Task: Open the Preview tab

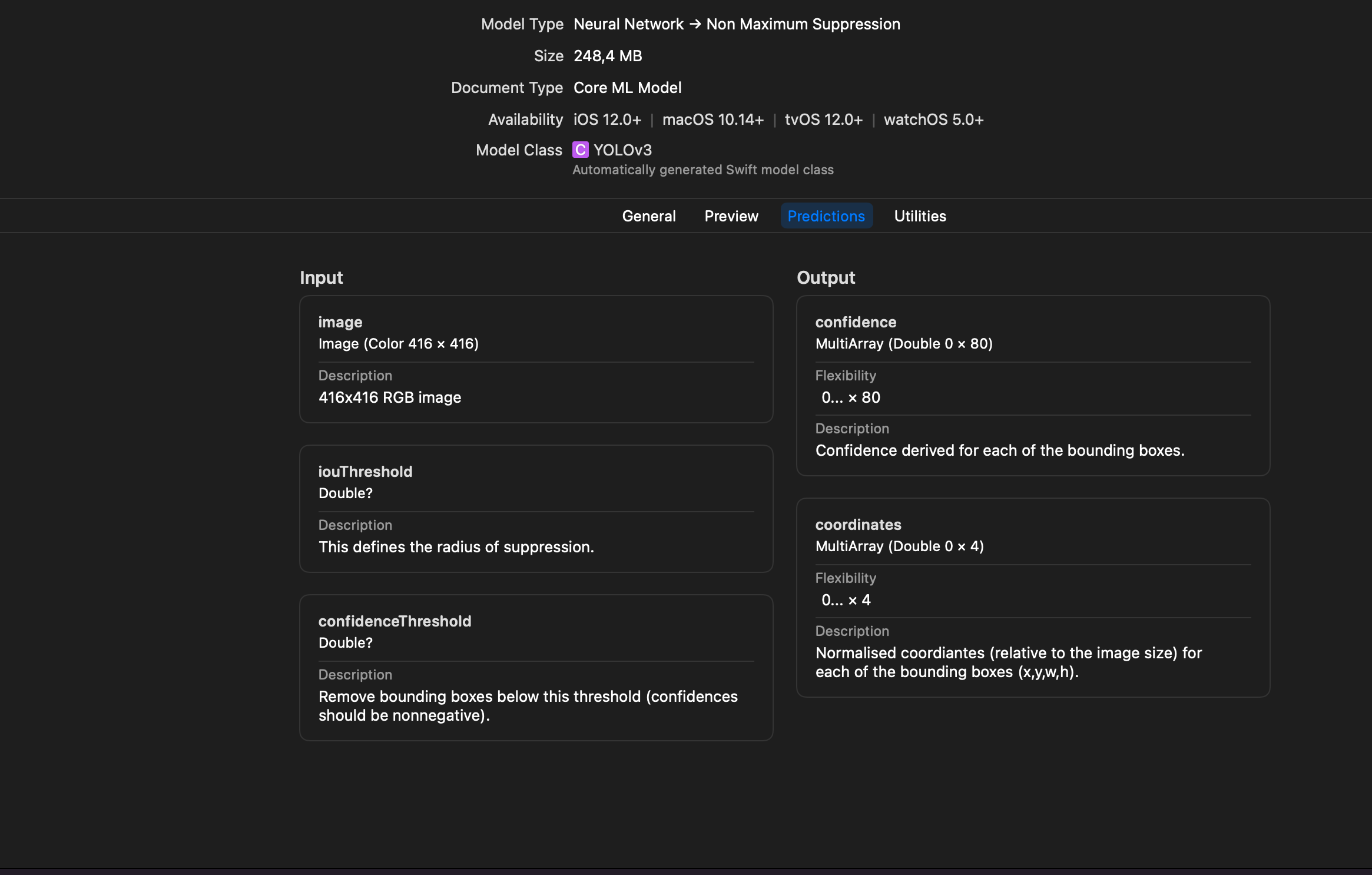Action: coord(730,216)
